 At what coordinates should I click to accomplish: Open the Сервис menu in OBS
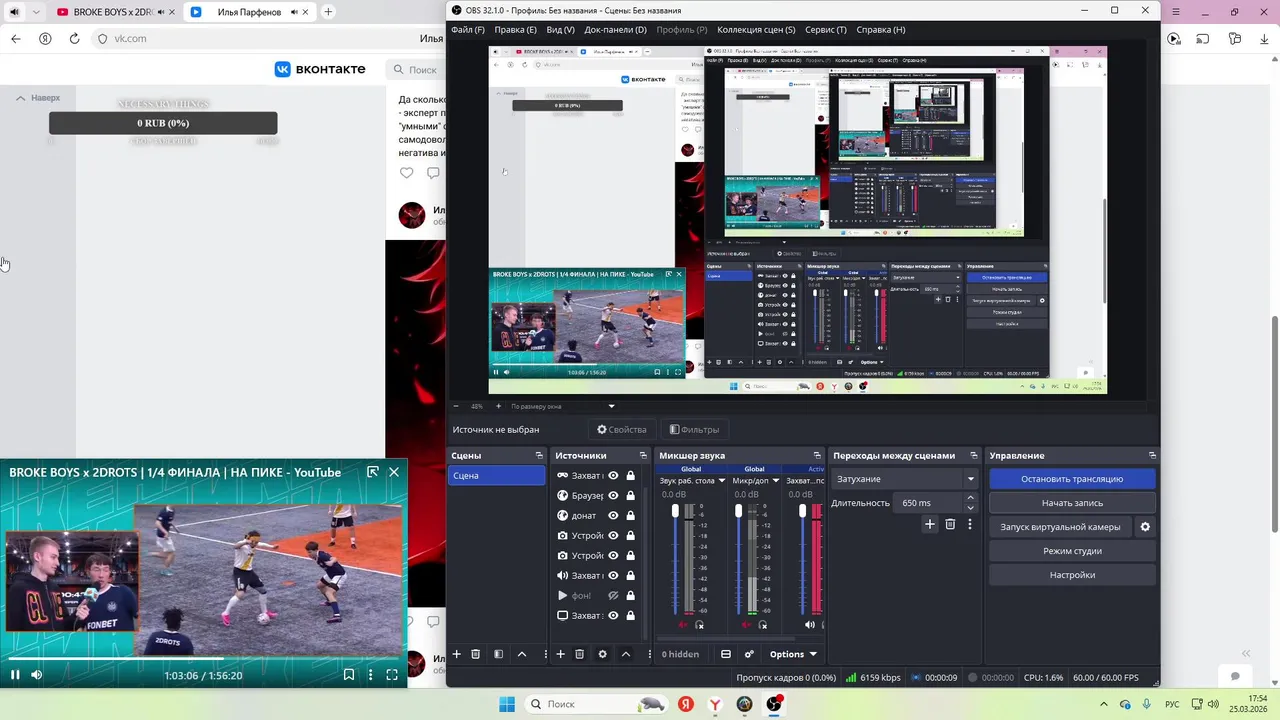(825, 30)
